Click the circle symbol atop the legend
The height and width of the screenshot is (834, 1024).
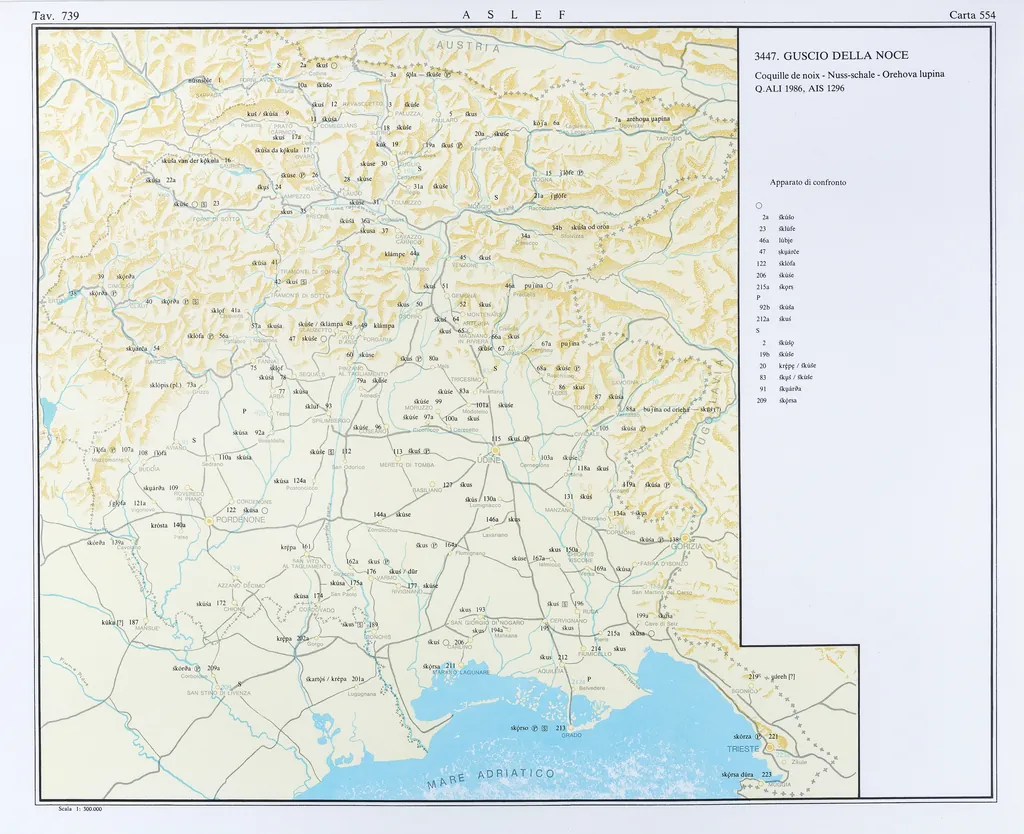coord(760,205)
